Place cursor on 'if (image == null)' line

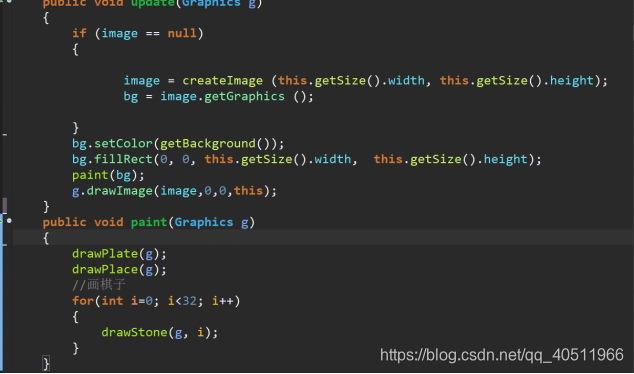point(137,33)
